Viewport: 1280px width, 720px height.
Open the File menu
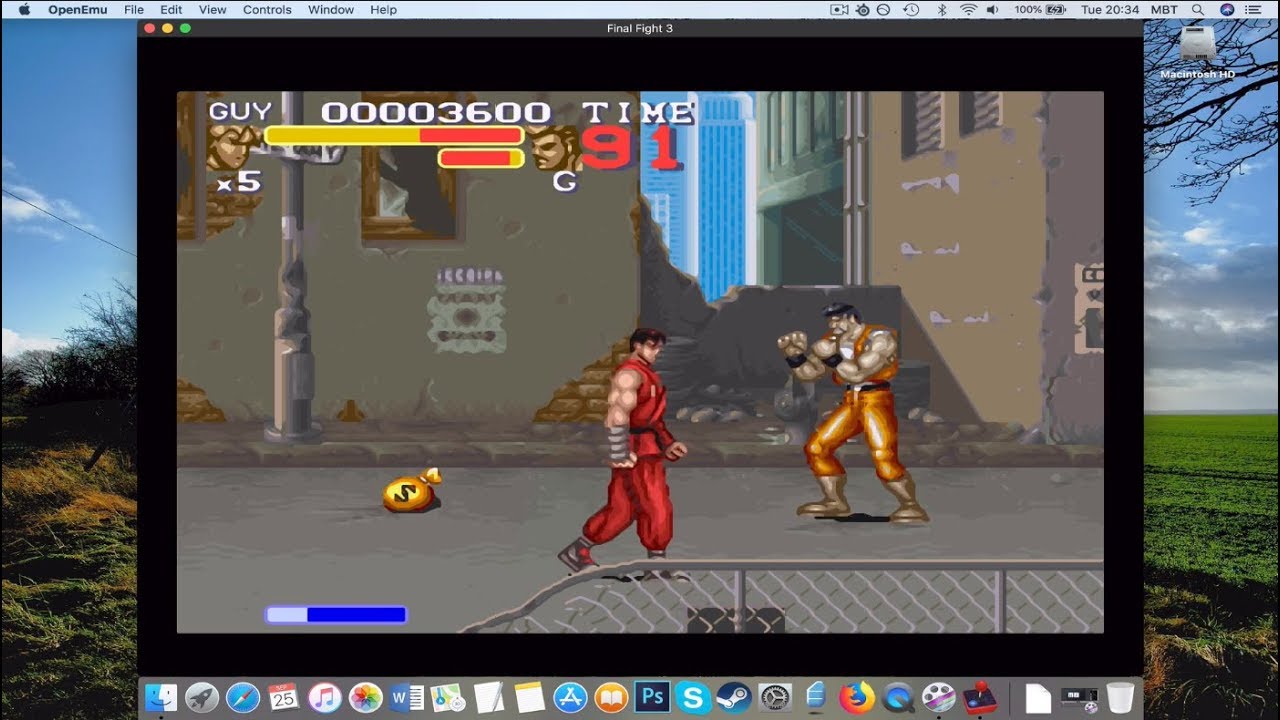point(134,9)
